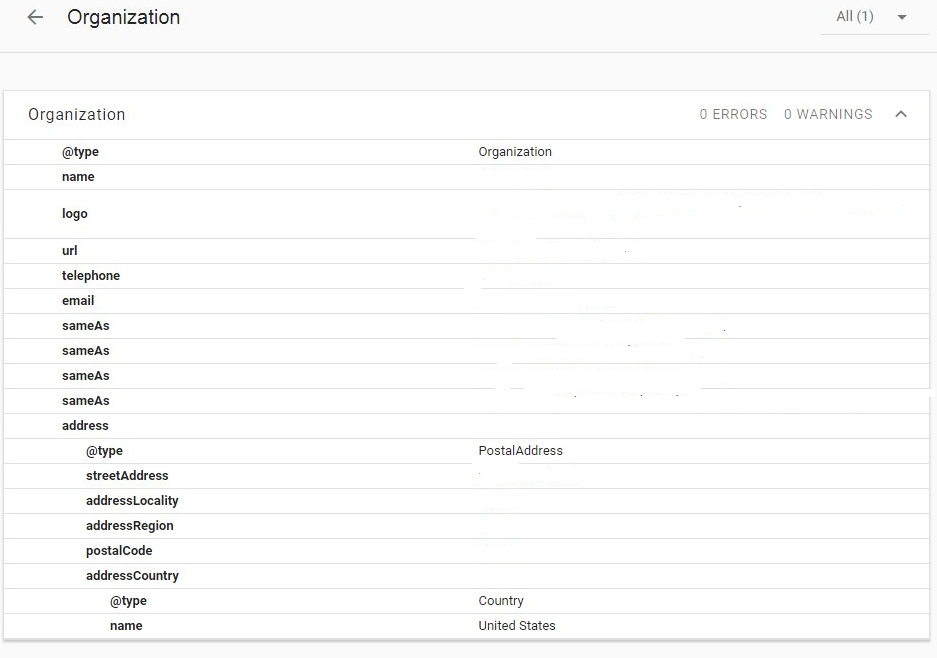Image resolution: width=937 pixels, height=658 pixels.
Task: Click the "Country" type value
Action: (x=501, y=601)
